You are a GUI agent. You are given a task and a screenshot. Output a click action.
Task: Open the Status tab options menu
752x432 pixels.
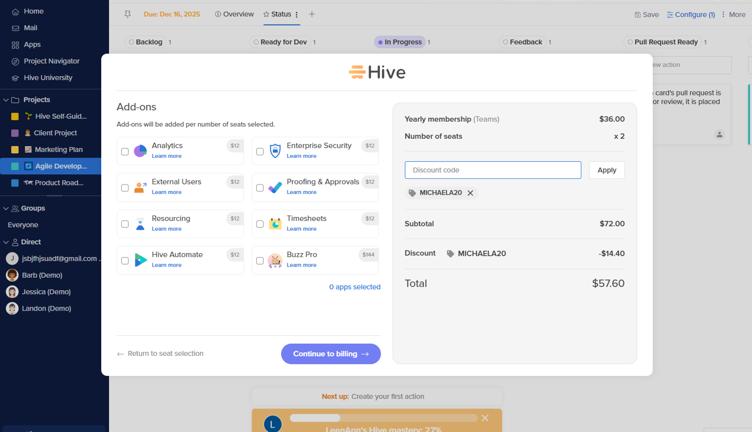297,14
